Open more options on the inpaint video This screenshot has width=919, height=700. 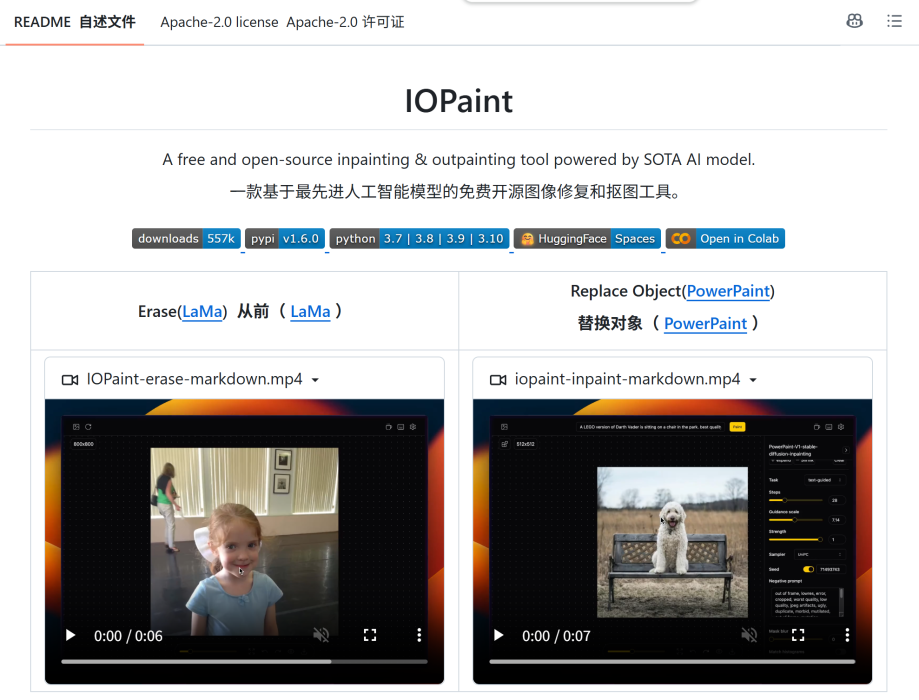tap(847, 635)
